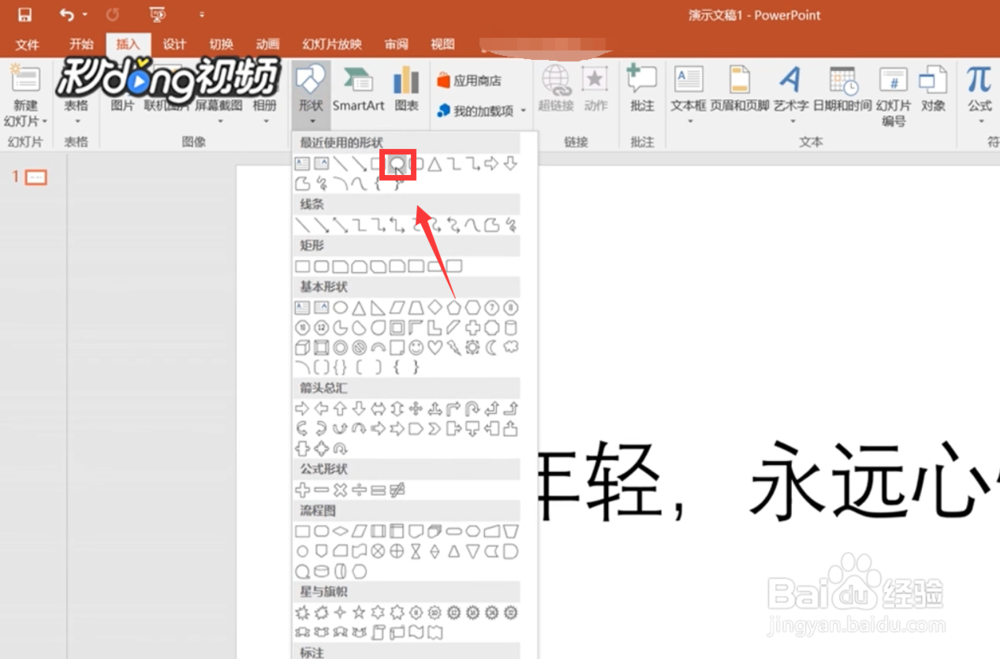Image resolution: width=1000 pixels, height=659 pixels.
Task: Undo the last action
Action: click(66, 14)
